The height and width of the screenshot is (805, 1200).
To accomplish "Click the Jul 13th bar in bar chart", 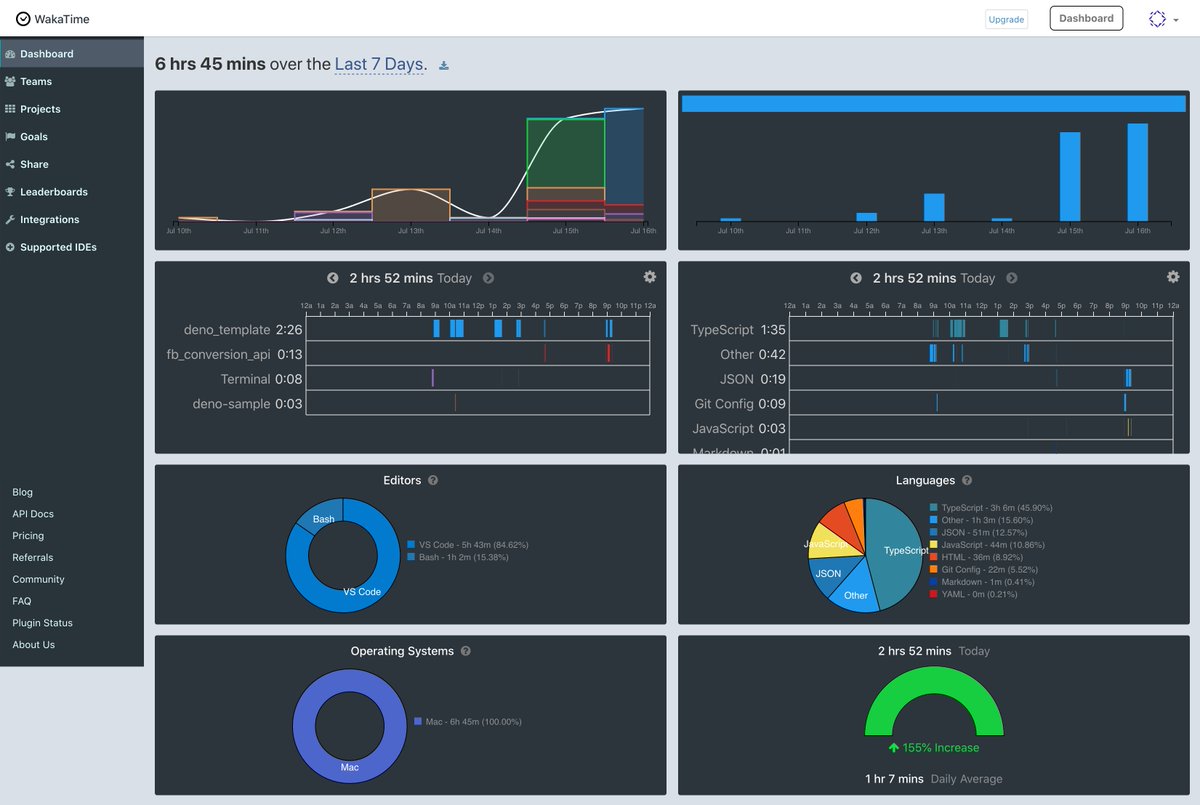I will click(x=934, y=207).
